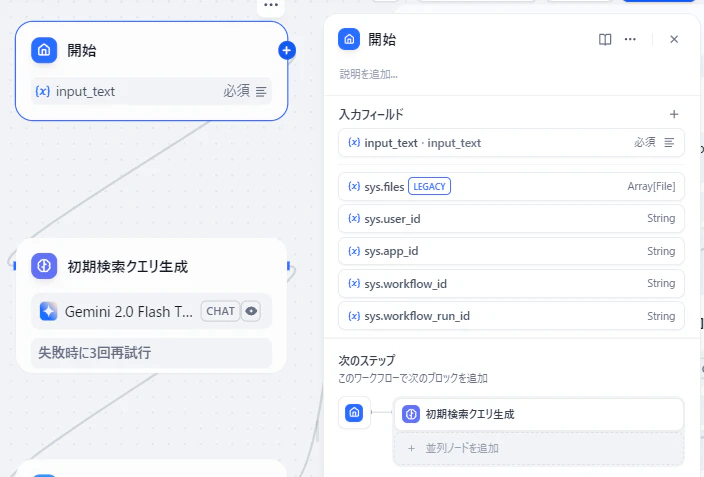The width and height of the screenshot is (704, 477).
Task: Click the 失敗時に3回再試行 retry row
Action: (151, 353)
